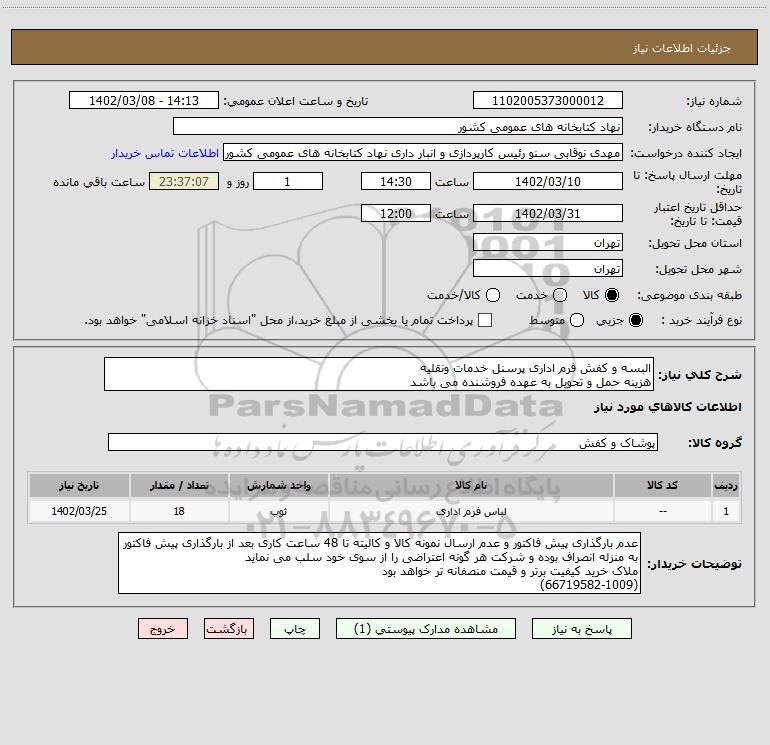
Task: Click the unit cell ثوب
Action: (x=278, y=511)
